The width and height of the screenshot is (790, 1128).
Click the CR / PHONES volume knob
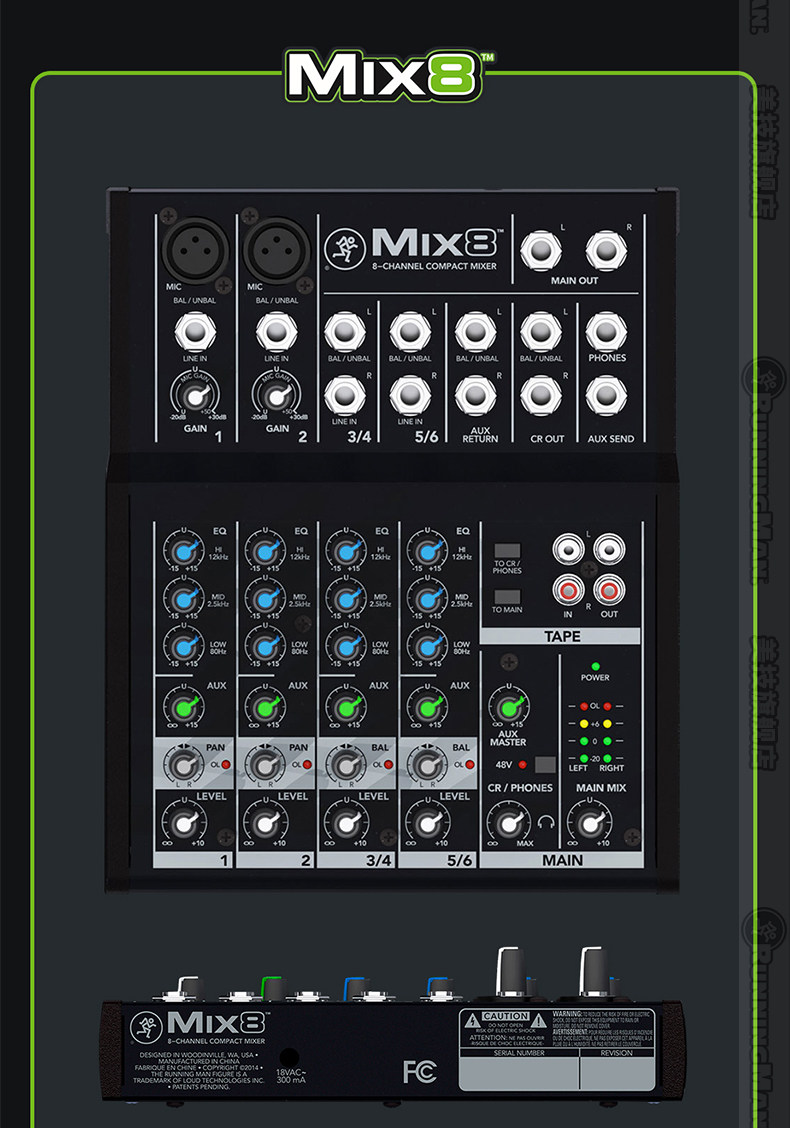click(x=509, y=822)
